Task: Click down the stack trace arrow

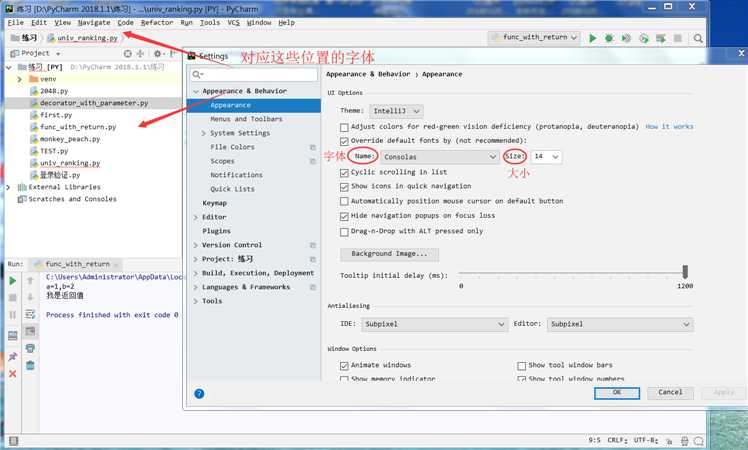Action: point(30,297)
